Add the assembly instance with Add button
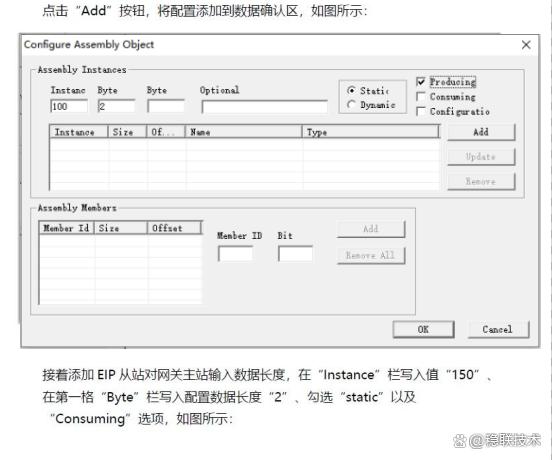This screenshot has width=552, height=460. pos(481,132)
